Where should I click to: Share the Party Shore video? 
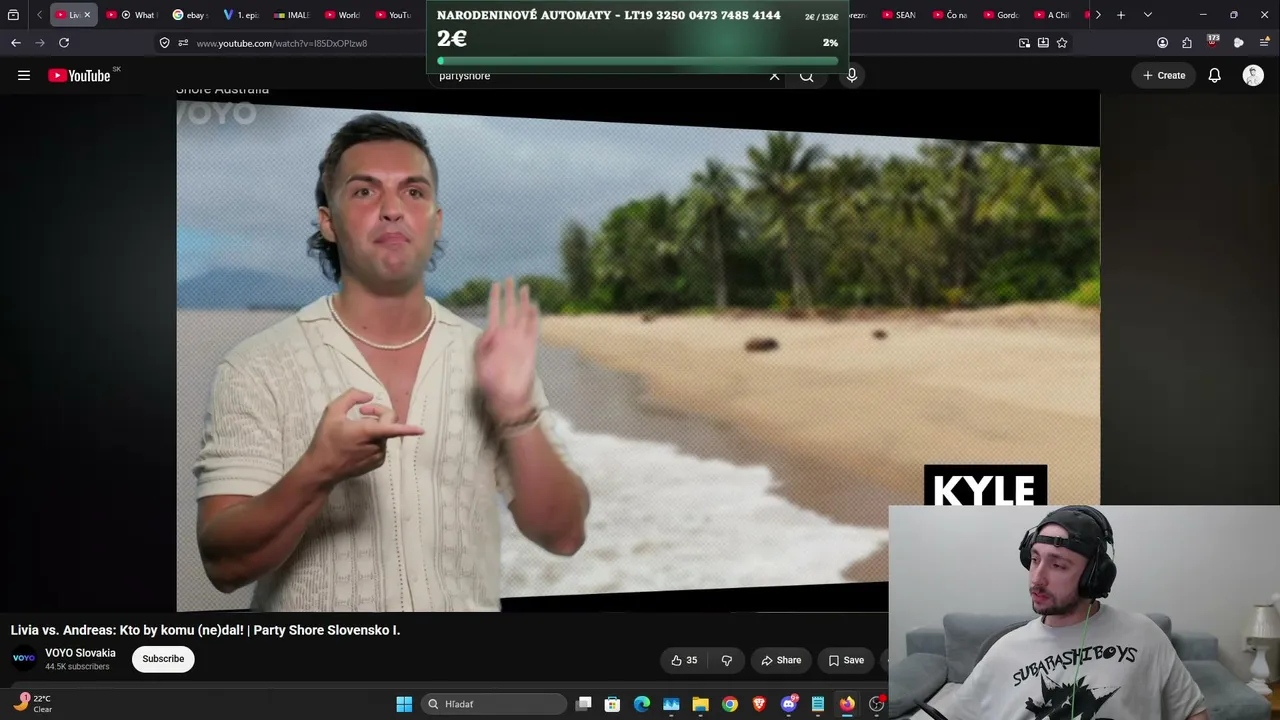tap(781, 660)
